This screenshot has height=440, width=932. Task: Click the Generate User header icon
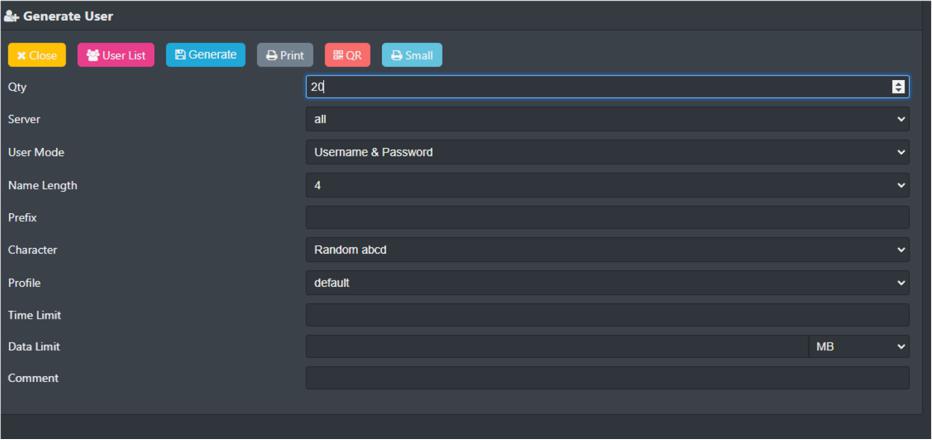point(12,16)
